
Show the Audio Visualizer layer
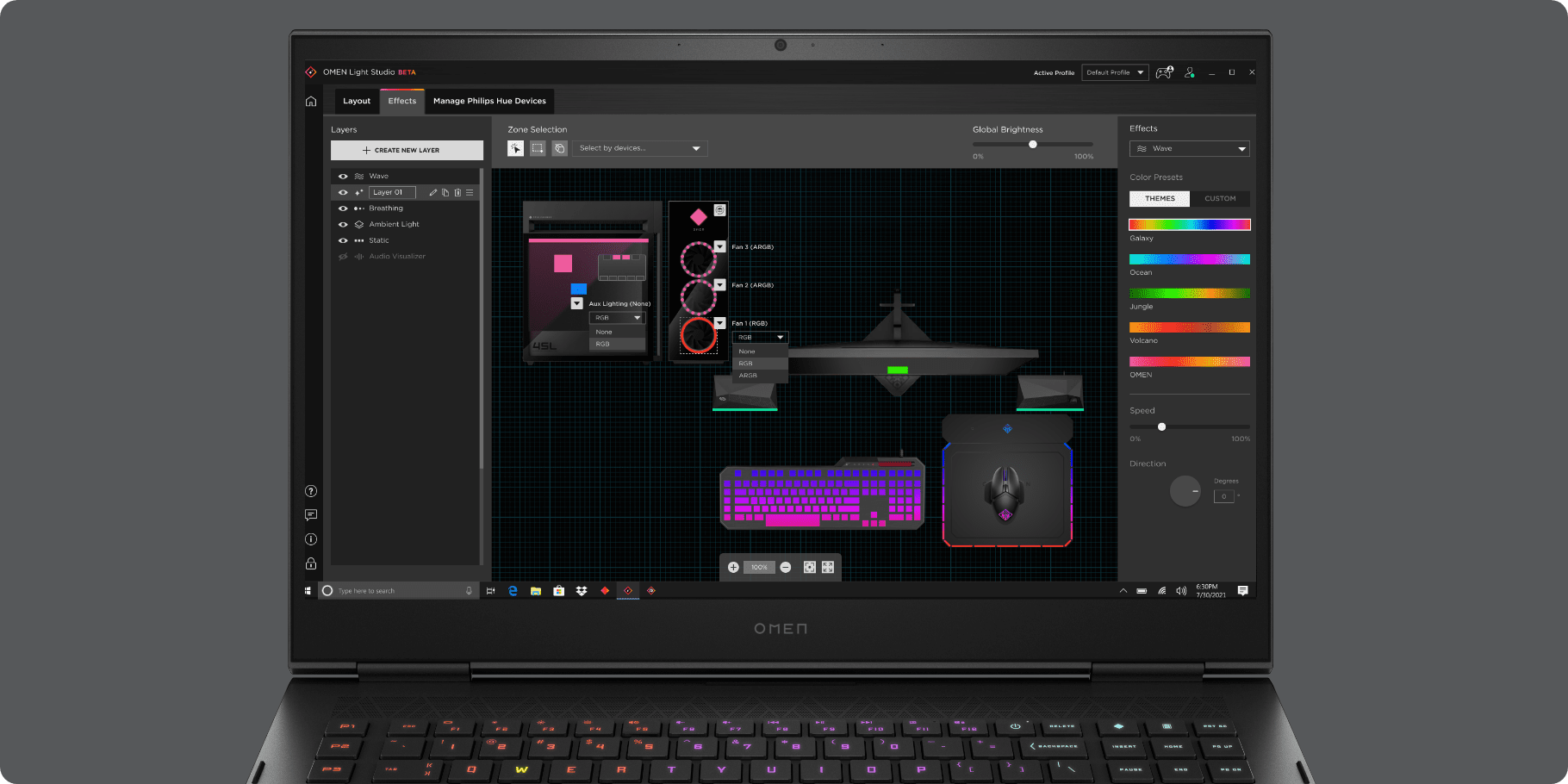[x=343, y=257]
